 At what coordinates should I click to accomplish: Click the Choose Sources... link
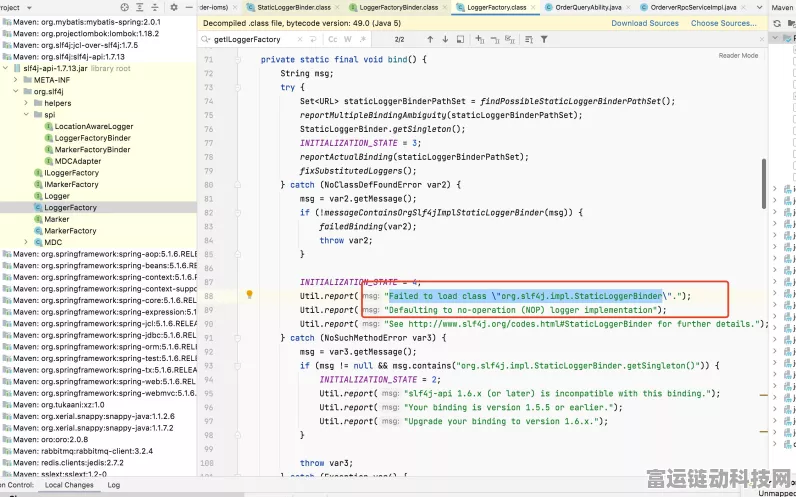click(x=723, y=23)
